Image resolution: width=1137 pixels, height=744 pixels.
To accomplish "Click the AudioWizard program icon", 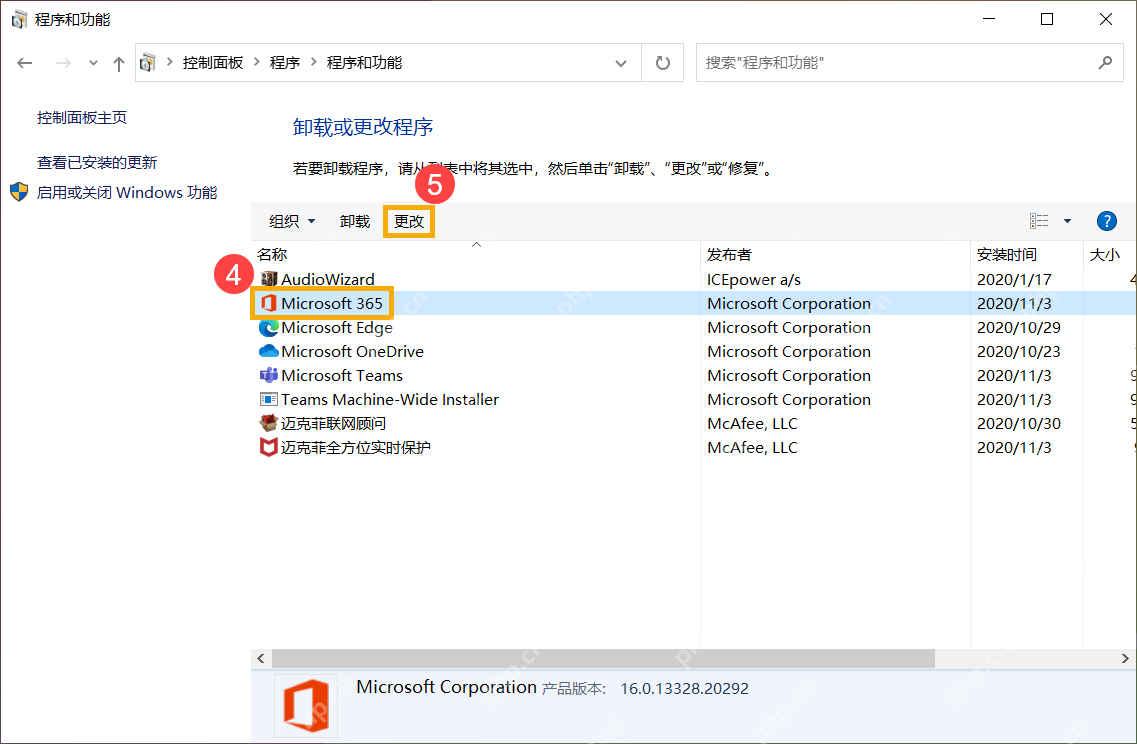I will (x=269, y=279).
